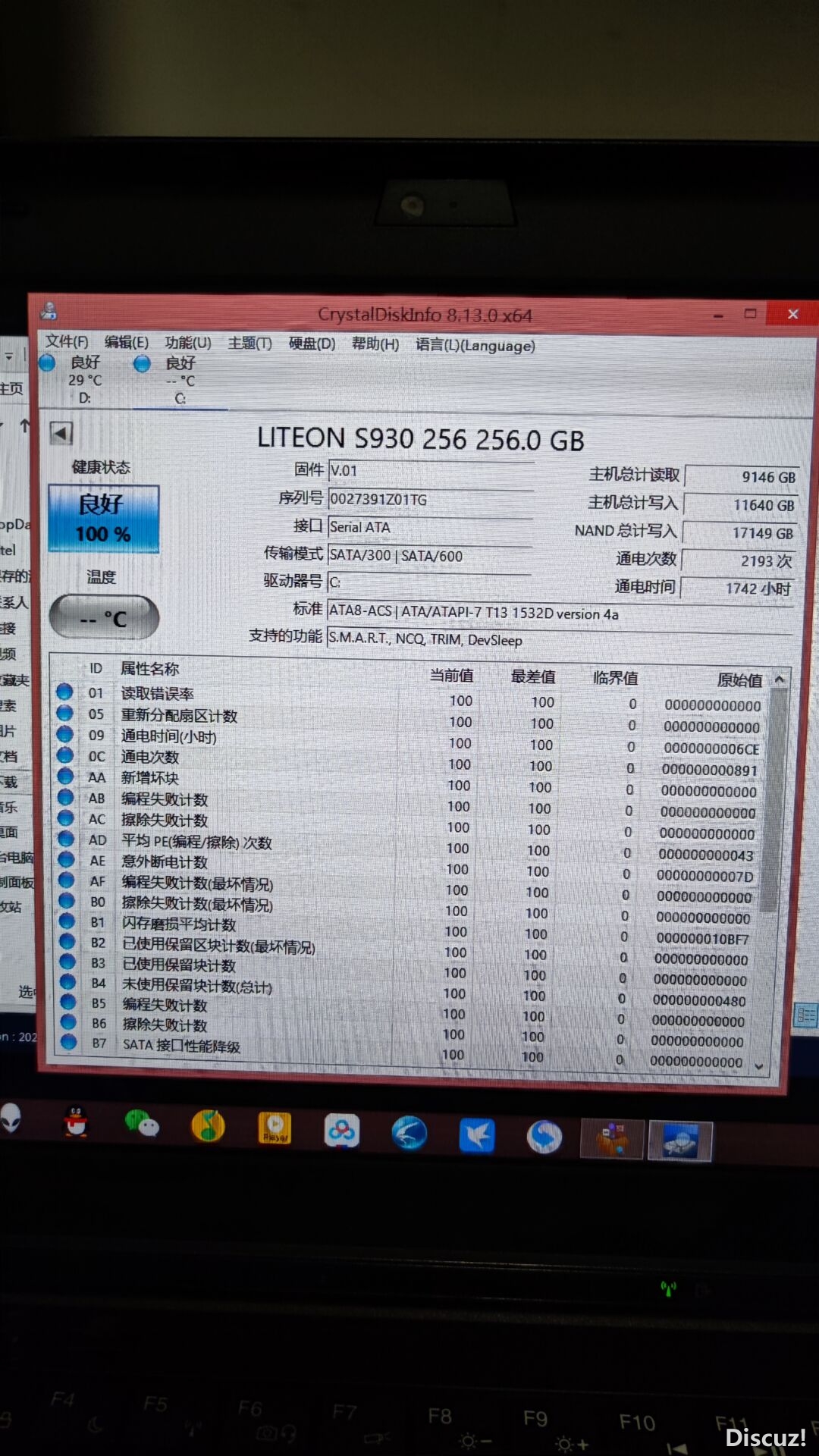The height and width of the screenshot is (1456, 819).
Task: Click the -- °C temperature button
Action: pyautogui.click(x=104, y=618)
